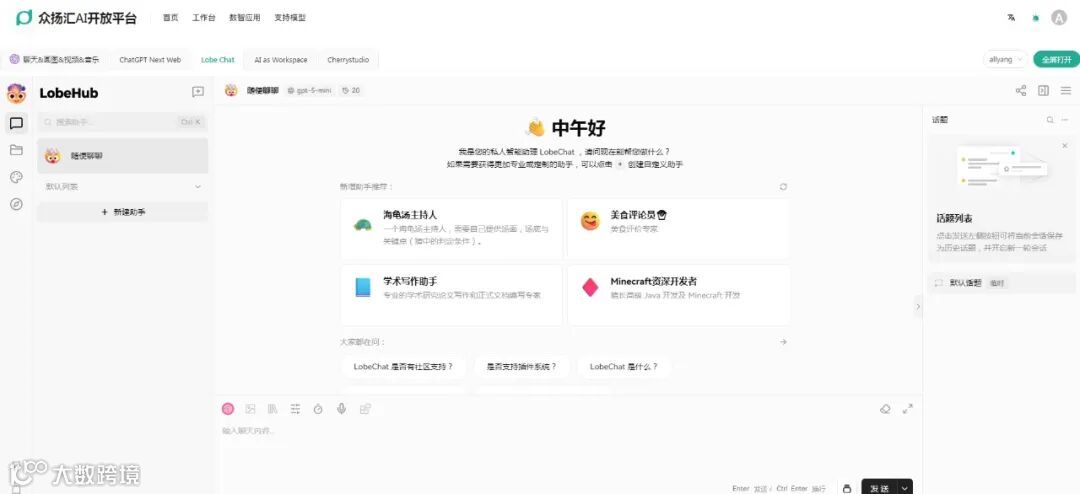Image resolution: width=1080 pixels, height=494 pixels.
Task: Click the share conversation icon
Action: (x=1021, y=90)
